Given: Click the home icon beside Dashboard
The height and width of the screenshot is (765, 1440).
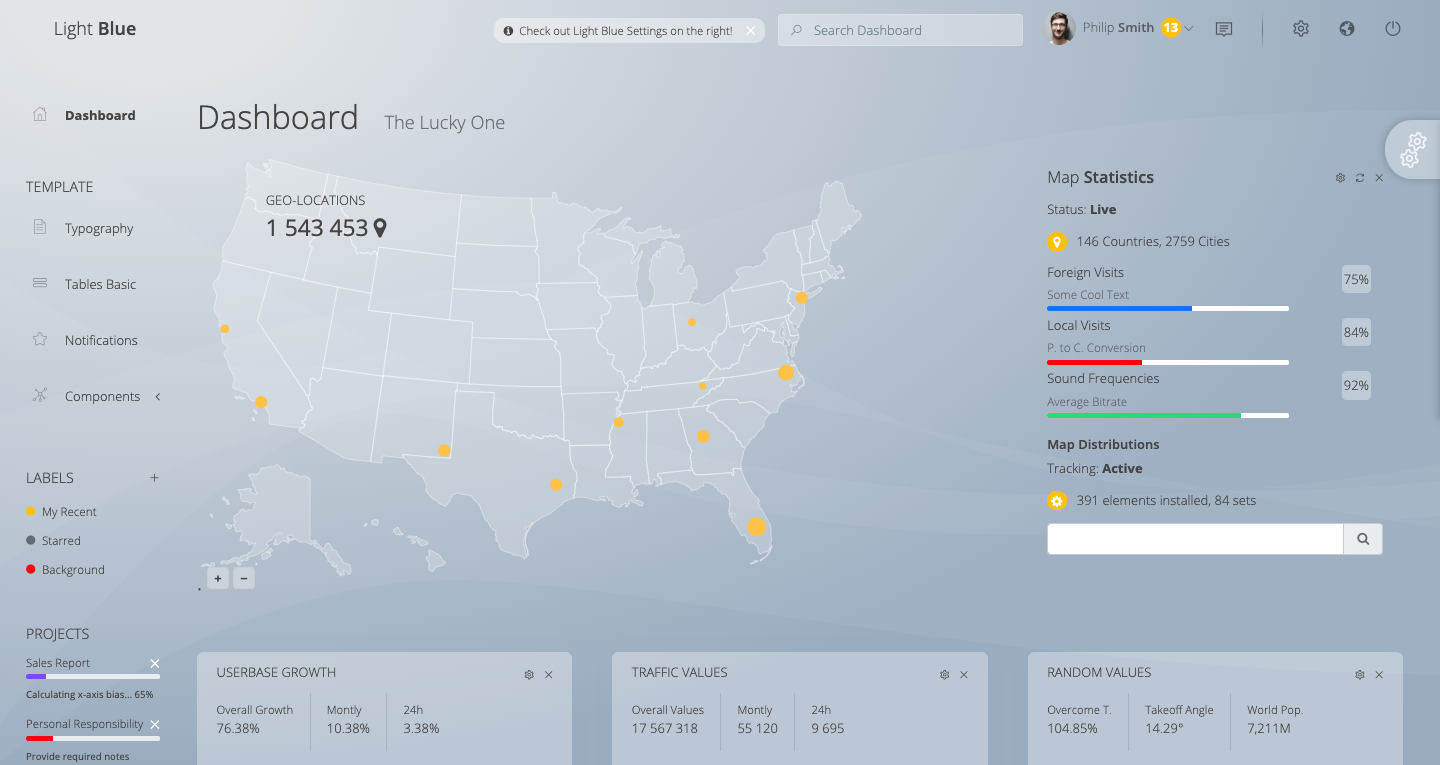Looking at the screenshot, I should tap(40, 114).
